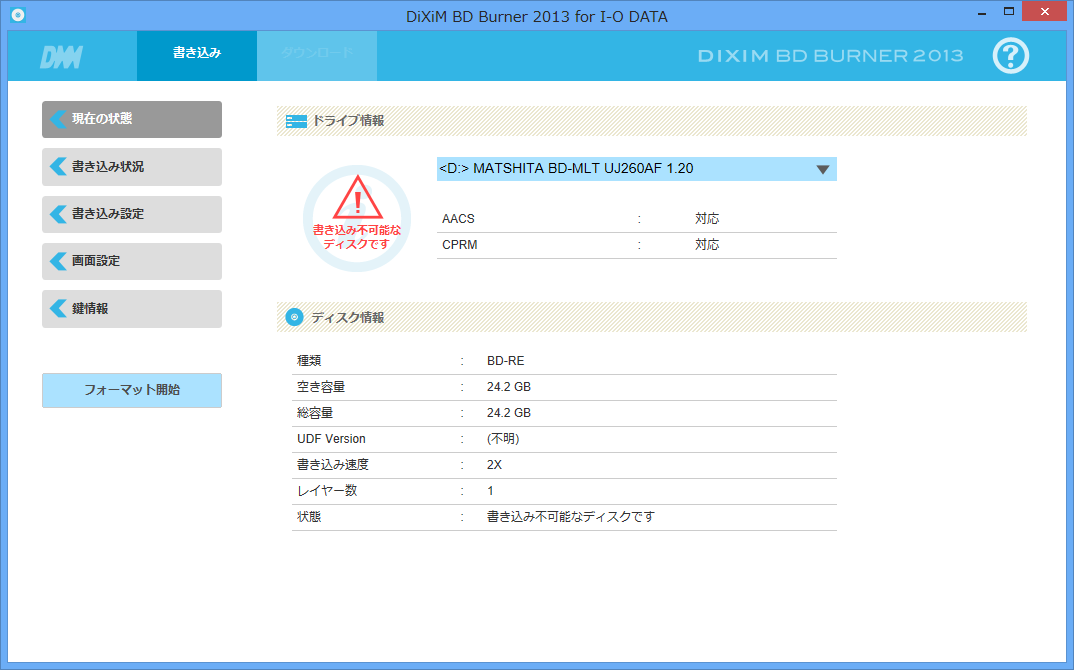Click the drive information section icon
The image size is (1074, 670).
click(296, 121)
